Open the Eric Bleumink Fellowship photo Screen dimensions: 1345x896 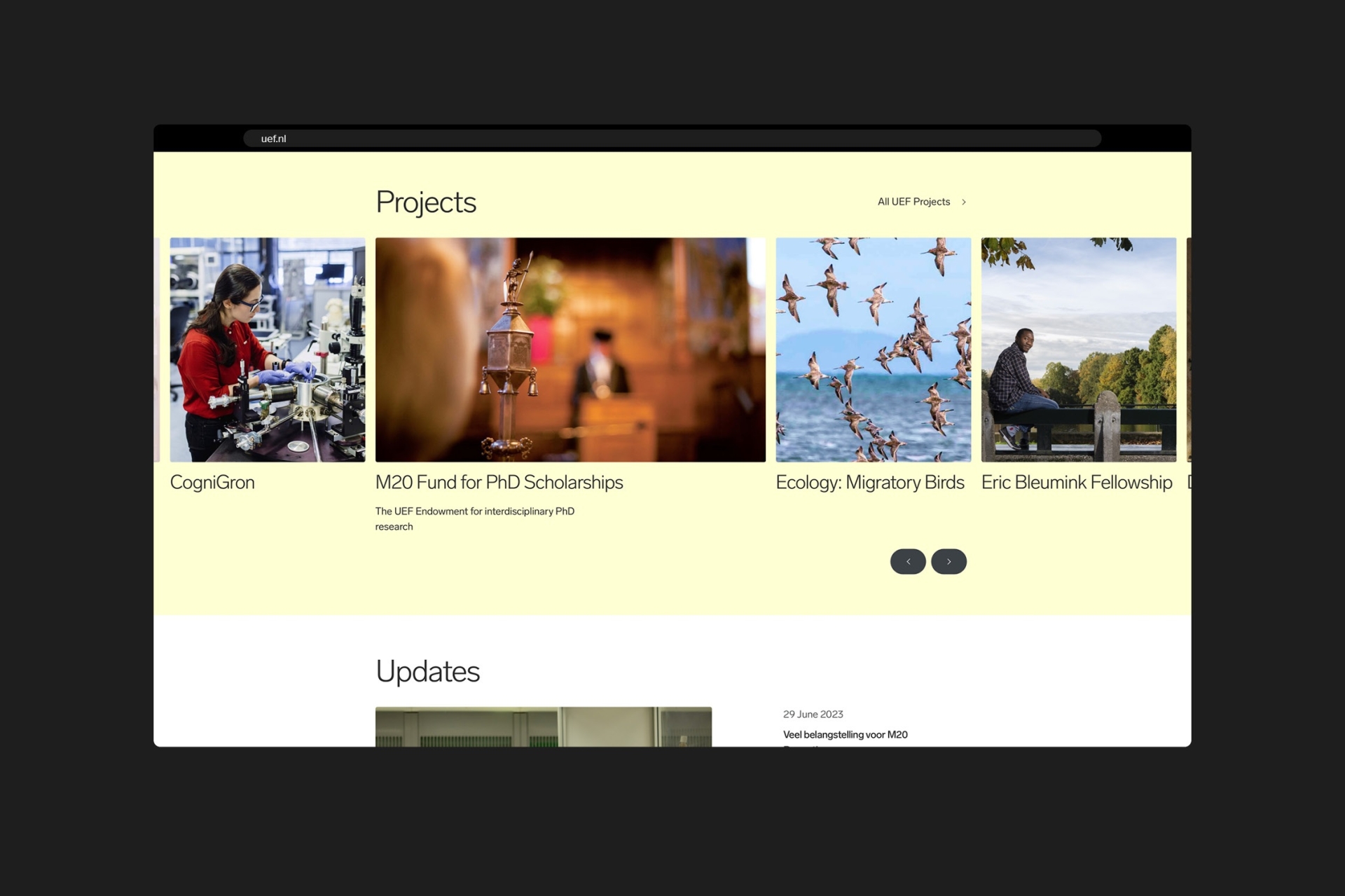(1078, 349)
